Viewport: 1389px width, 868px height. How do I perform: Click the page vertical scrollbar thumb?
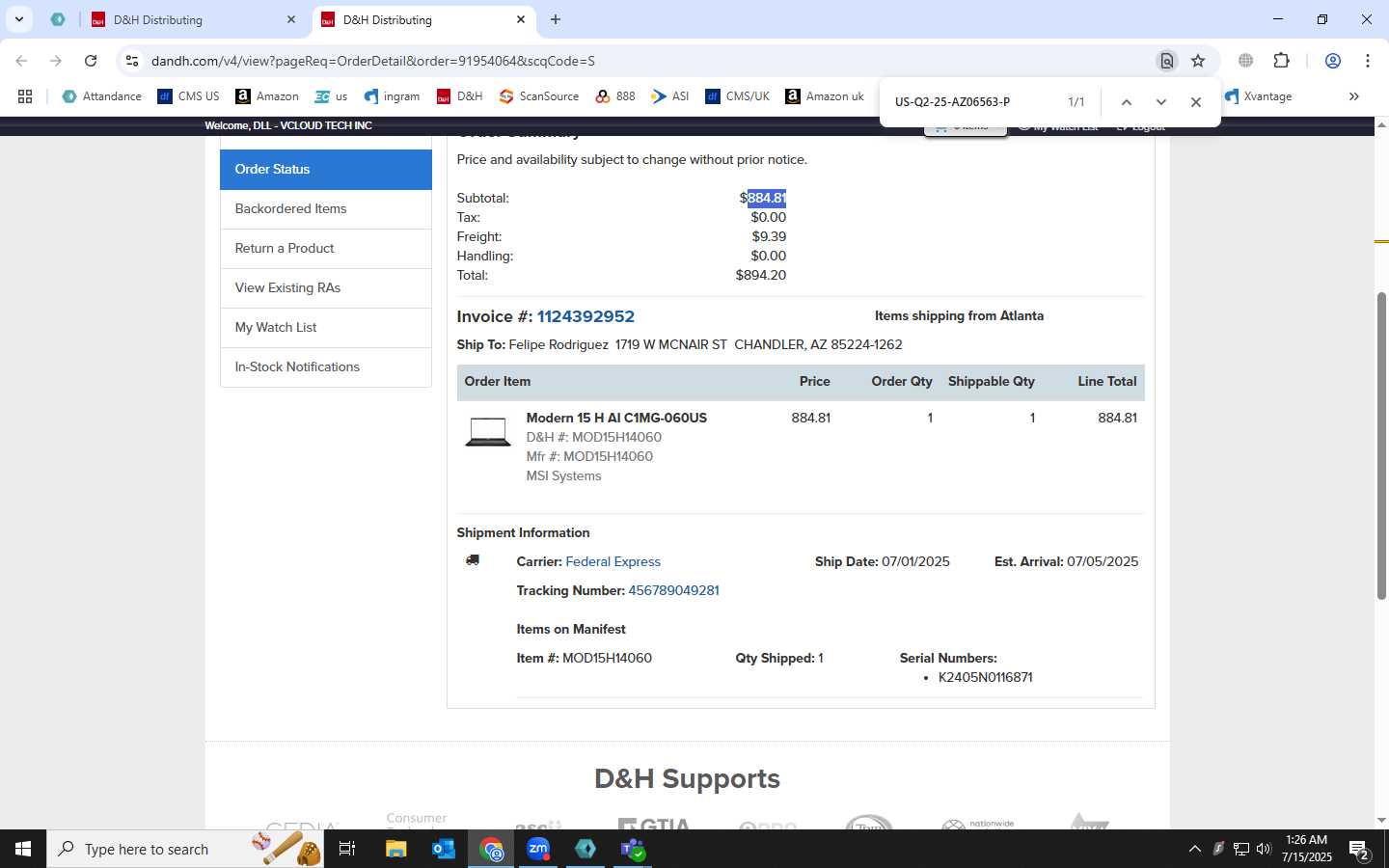[x=1381, y=444]
